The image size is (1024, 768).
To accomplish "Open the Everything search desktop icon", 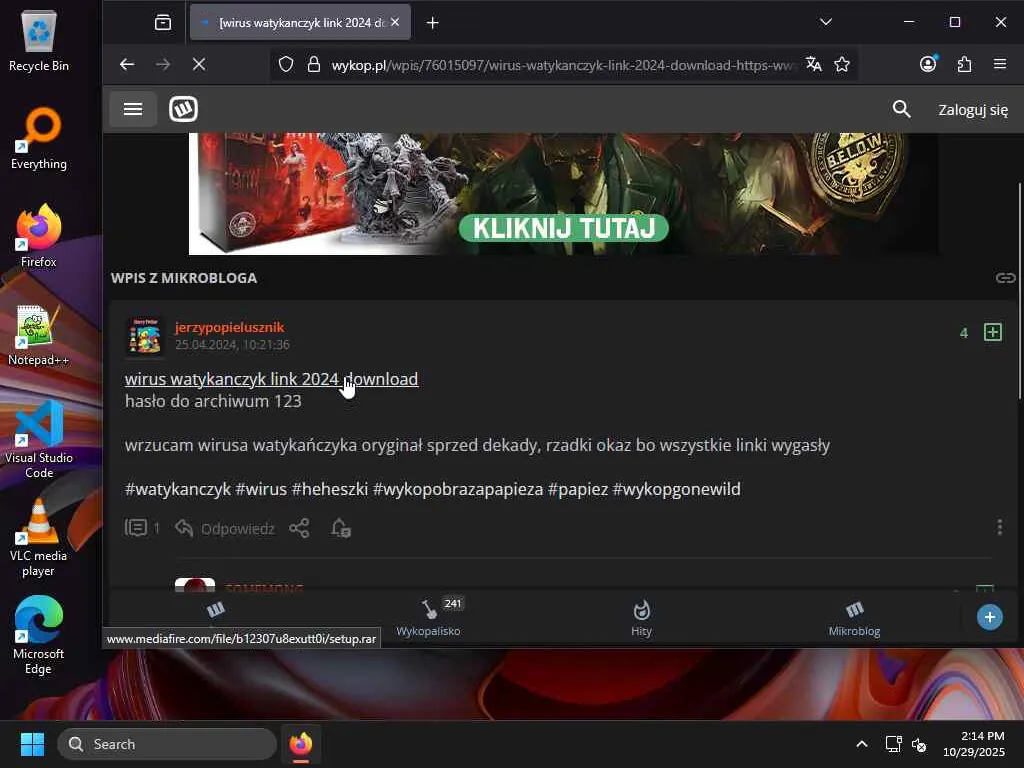I will (x=39, y=138).
